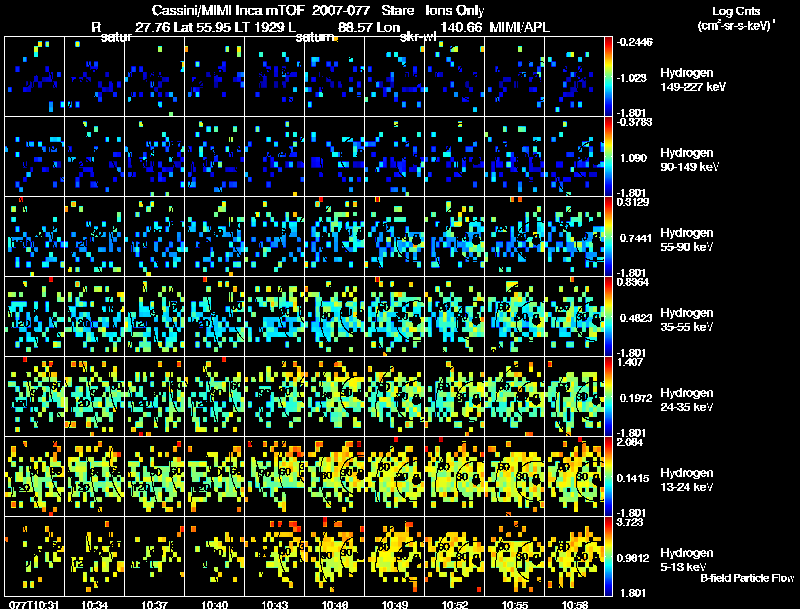Viewport: 800px width, 609px height.
Task: Click the Hydrogen 24-35 keV row label
Action: tap(687, 400)
